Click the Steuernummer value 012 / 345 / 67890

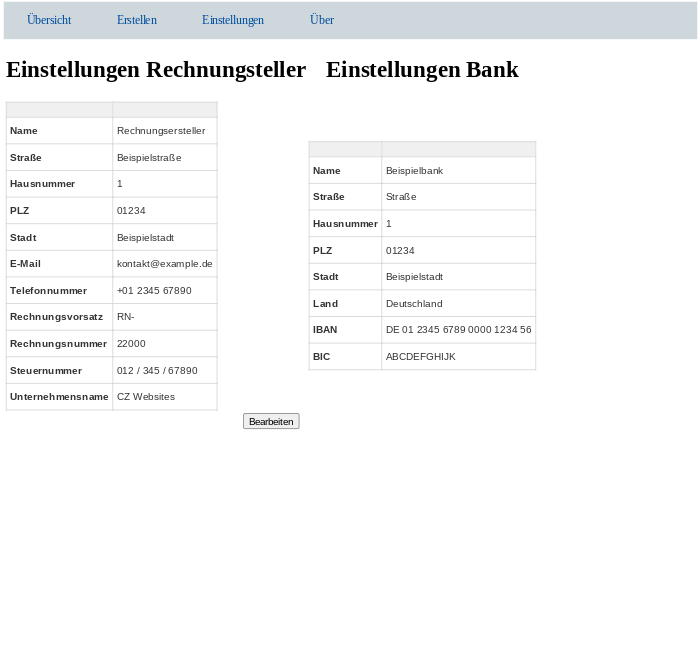tap(157, 371)
